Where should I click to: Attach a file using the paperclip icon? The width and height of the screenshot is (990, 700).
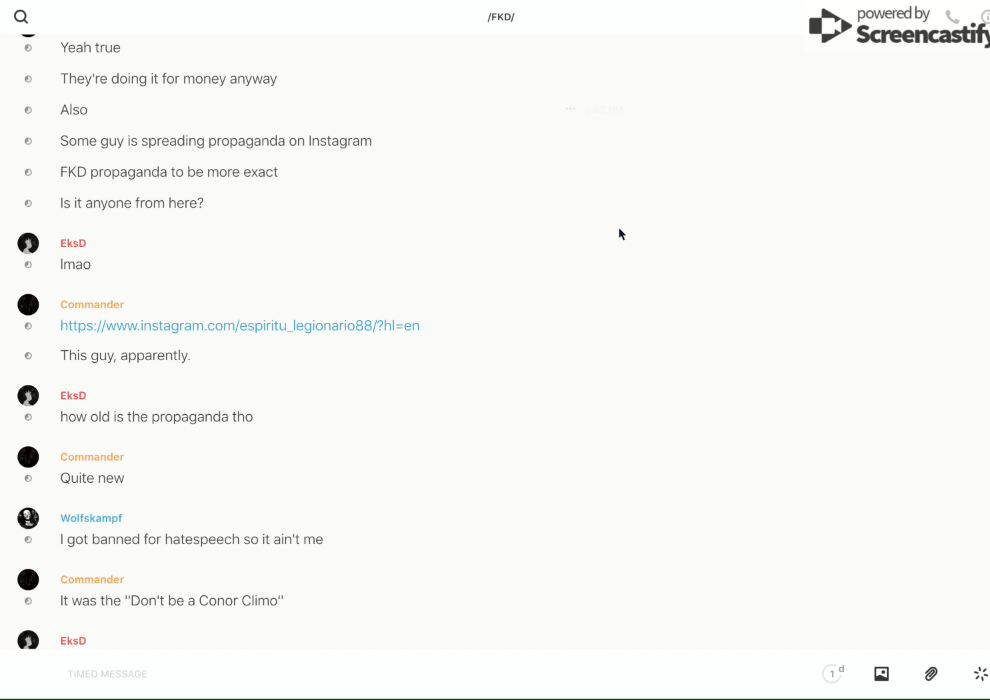click(931, 674)
